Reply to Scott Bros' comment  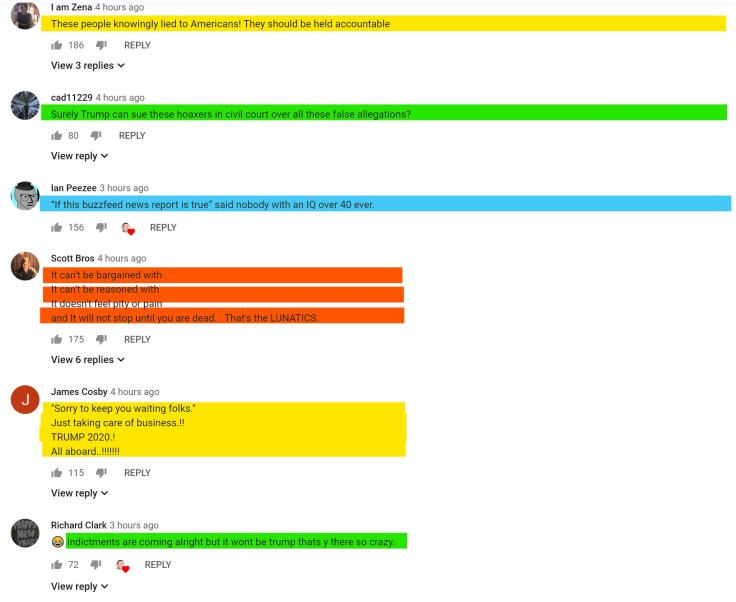click(137, 339)
